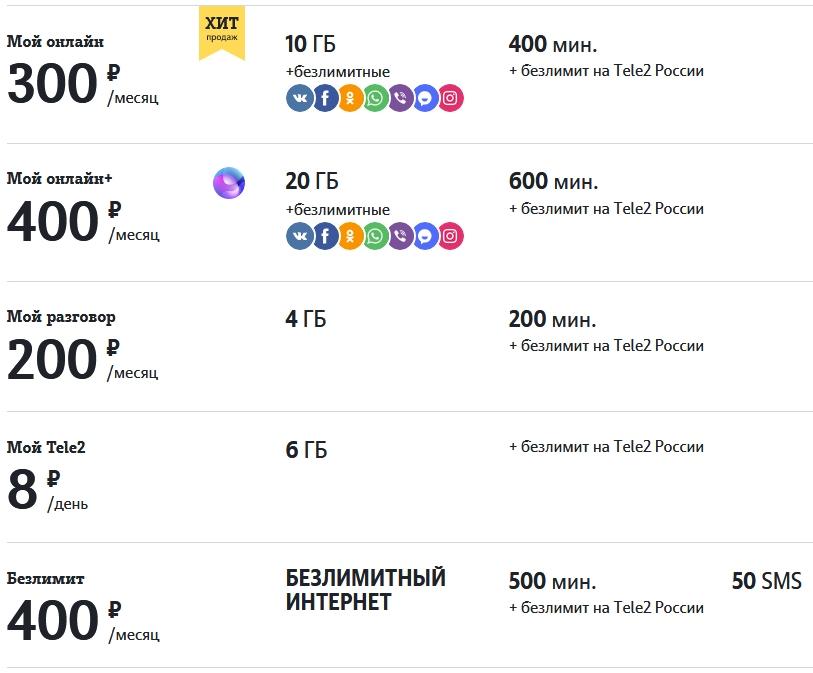Click VK icon in Мой онлайн+ tariff row
The width and height of the screenshot is (813, 673).
(299, 236)
